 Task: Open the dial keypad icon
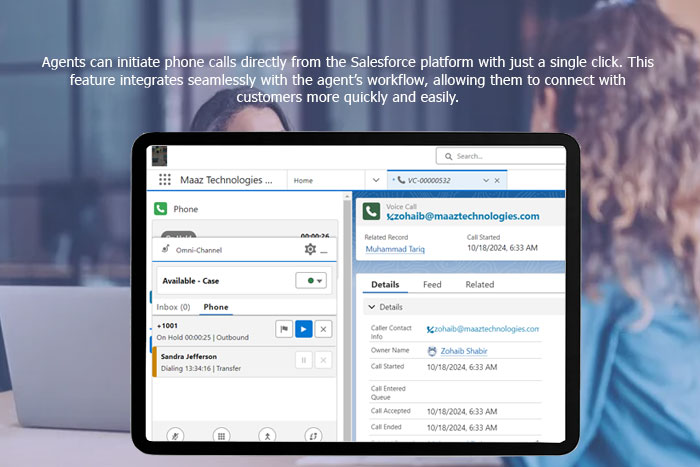tap(221, 435)
